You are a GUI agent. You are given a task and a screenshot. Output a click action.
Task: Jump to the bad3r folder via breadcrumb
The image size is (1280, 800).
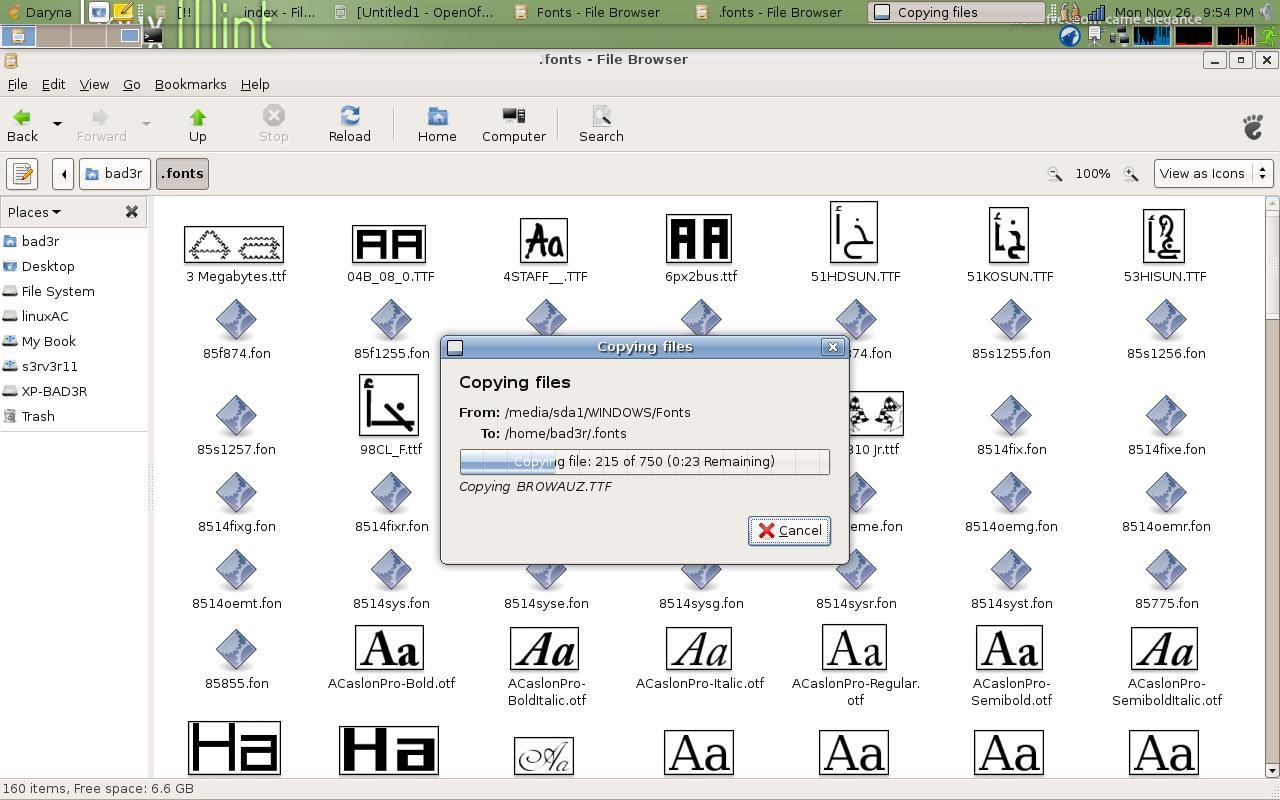tap(114, 173)
